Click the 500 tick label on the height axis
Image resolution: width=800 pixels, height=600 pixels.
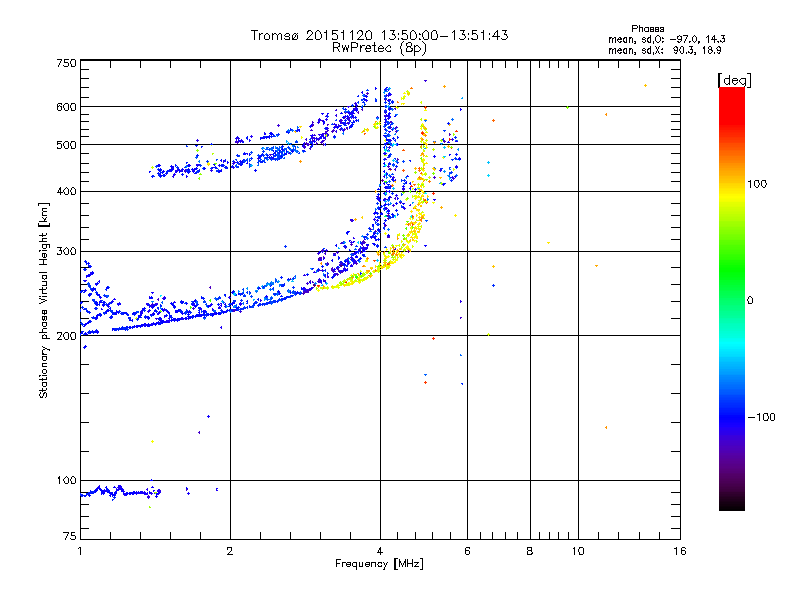(x=67, y=145)
